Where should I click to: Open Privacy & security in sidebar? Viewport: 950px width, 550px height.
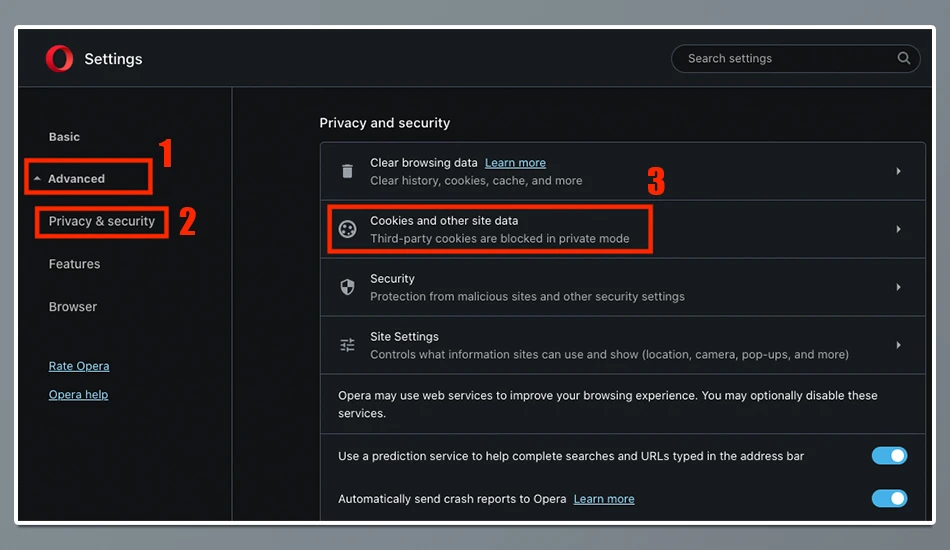coord(102,221)
